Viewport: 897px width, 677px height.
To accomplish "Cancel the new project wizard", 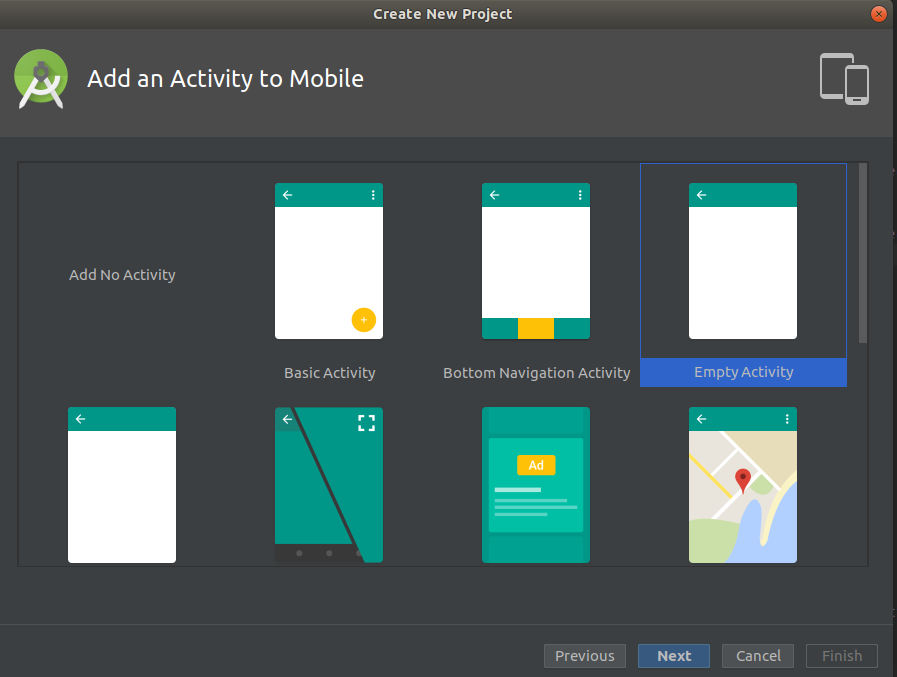I will click(x=758, y=656).
